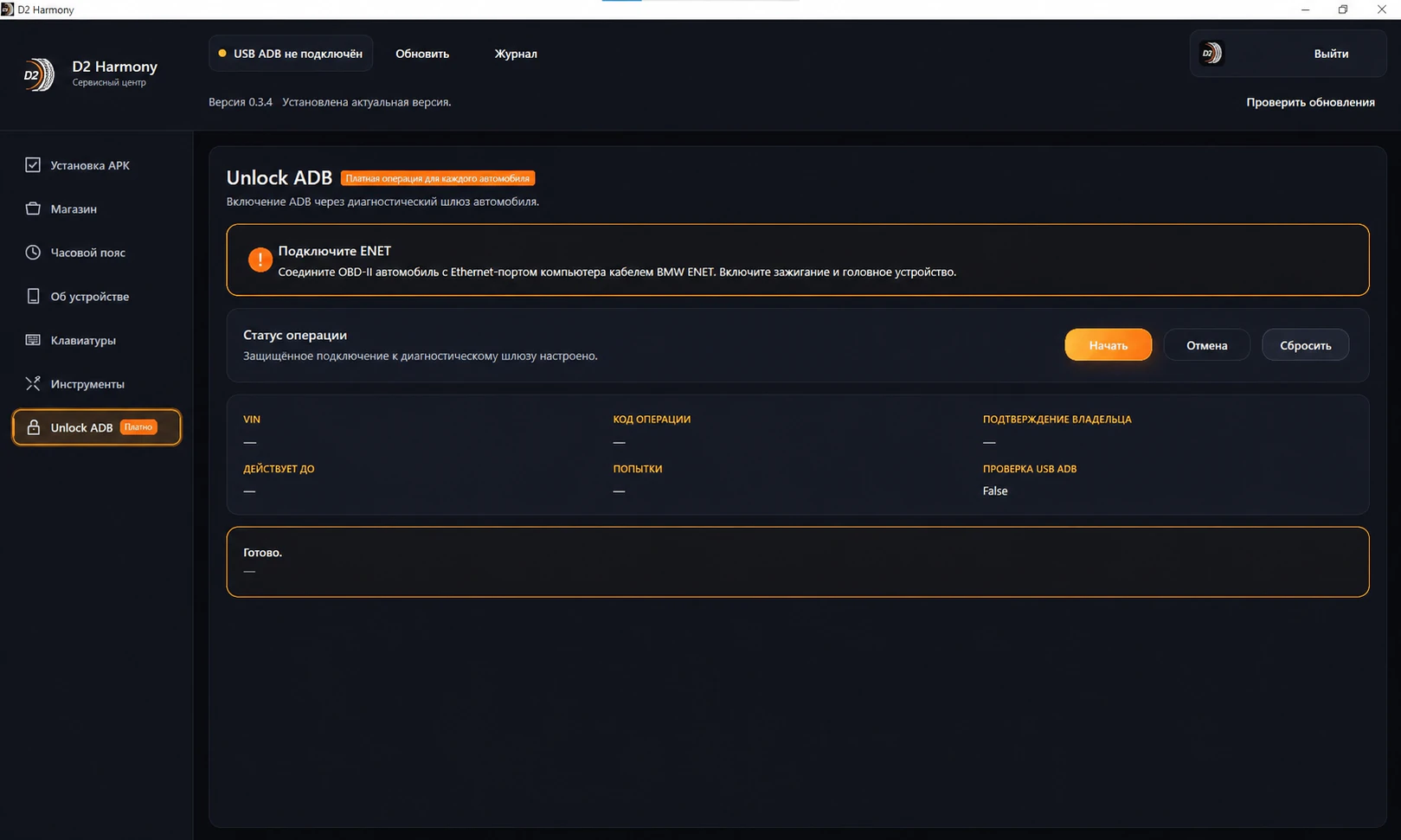Click the device icon for Об устройстве
The width and height of the screenshot is (1401, 840).
33,296
